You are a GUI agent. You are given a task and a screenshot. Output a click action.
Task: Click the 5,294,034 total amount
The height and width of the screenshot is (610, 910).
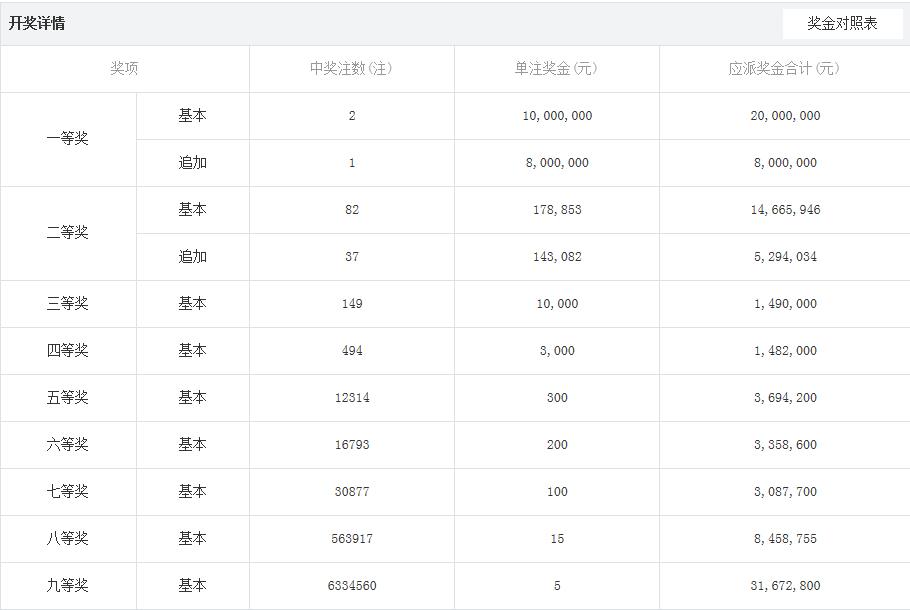tap(785, 257)
